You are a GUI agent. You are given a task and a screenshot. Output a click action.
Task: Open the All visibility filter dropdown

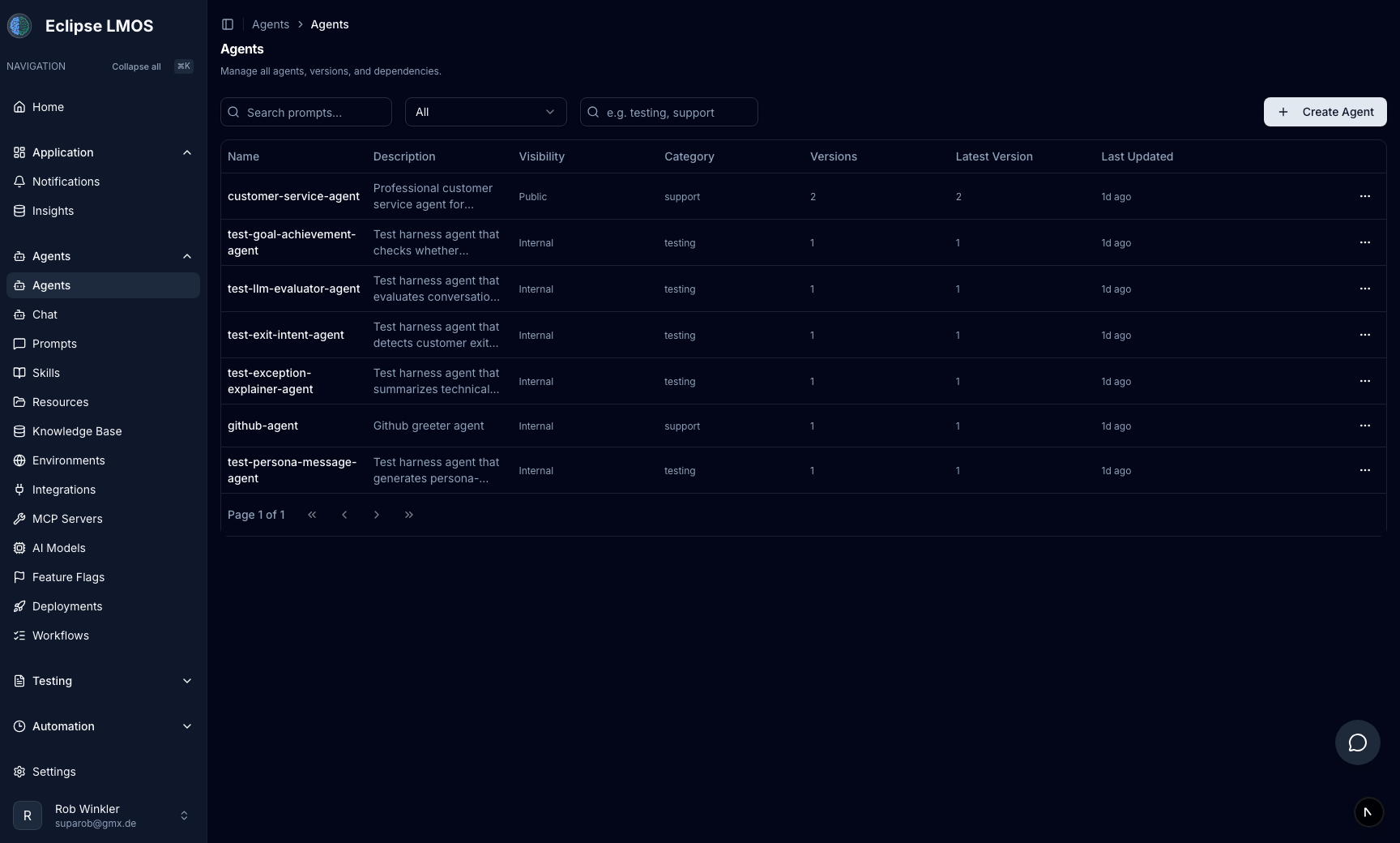coord(486,112)
